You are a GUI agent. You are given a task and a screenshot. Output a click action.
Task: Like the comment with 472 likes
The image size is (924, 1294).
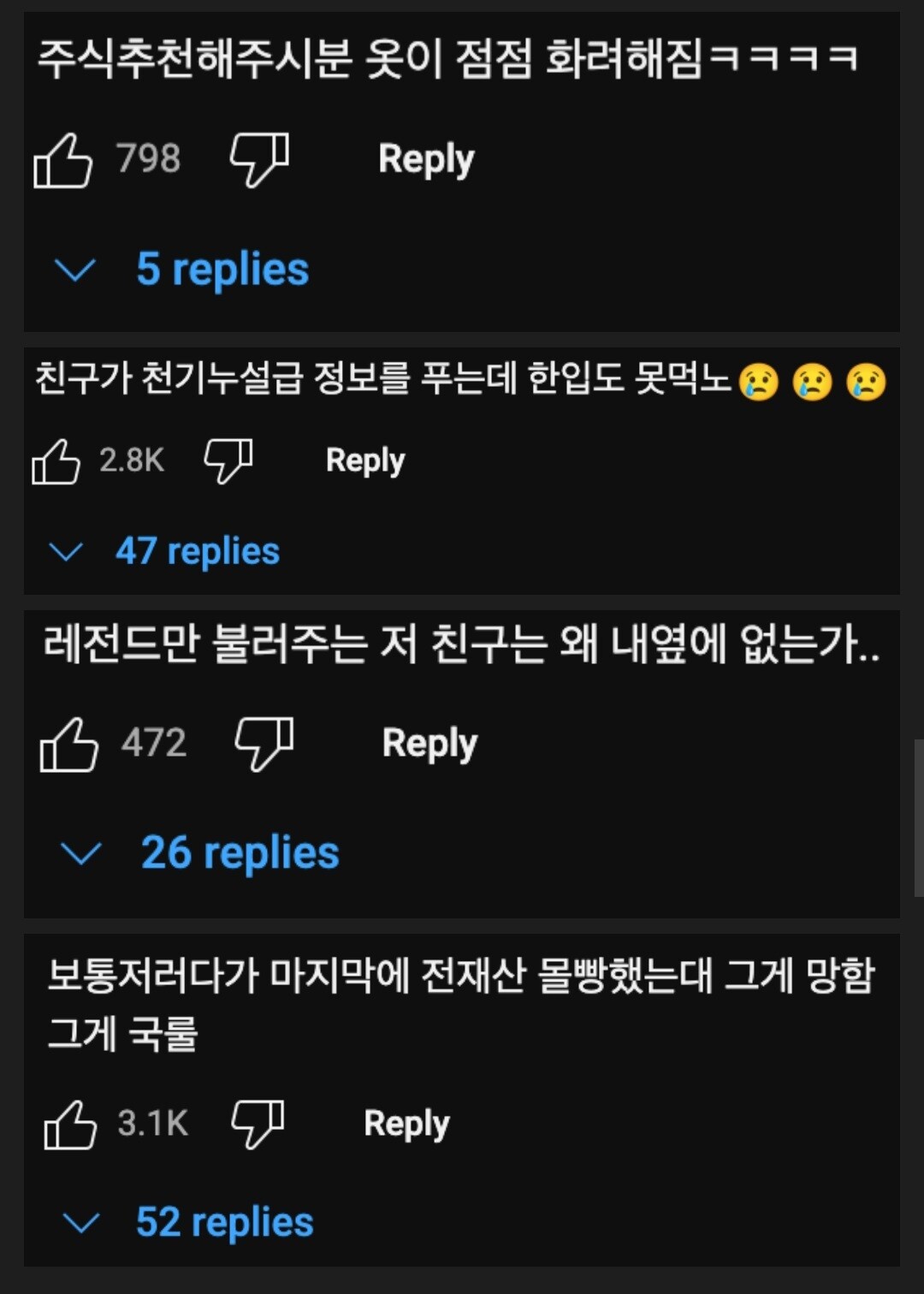[68, 744]
